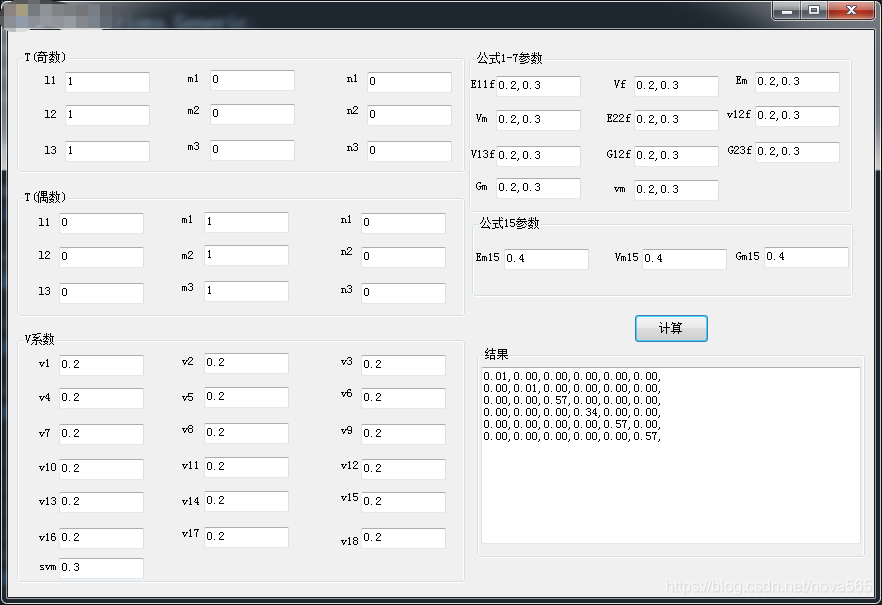Click the l1 field in T(偶数) group

tap(101, 223)
